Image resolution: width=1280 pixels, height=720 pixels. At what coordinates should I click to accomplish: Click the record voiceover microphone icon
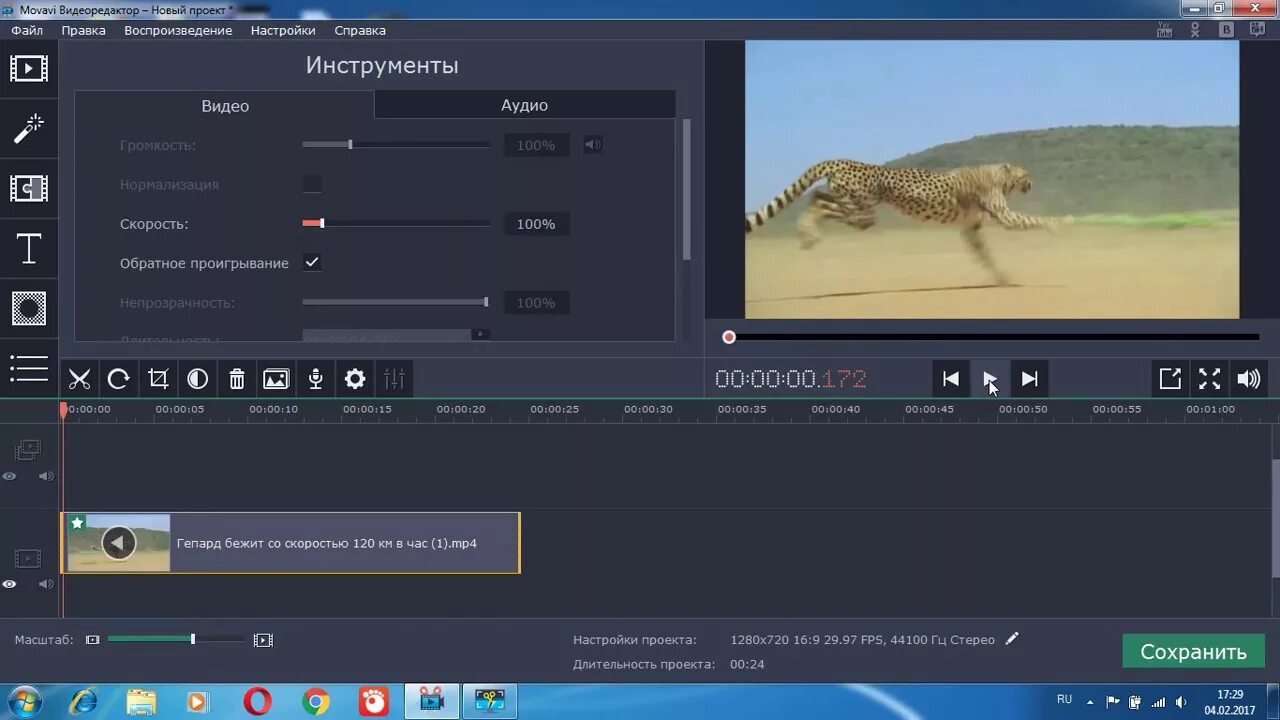tap(315, 378)
